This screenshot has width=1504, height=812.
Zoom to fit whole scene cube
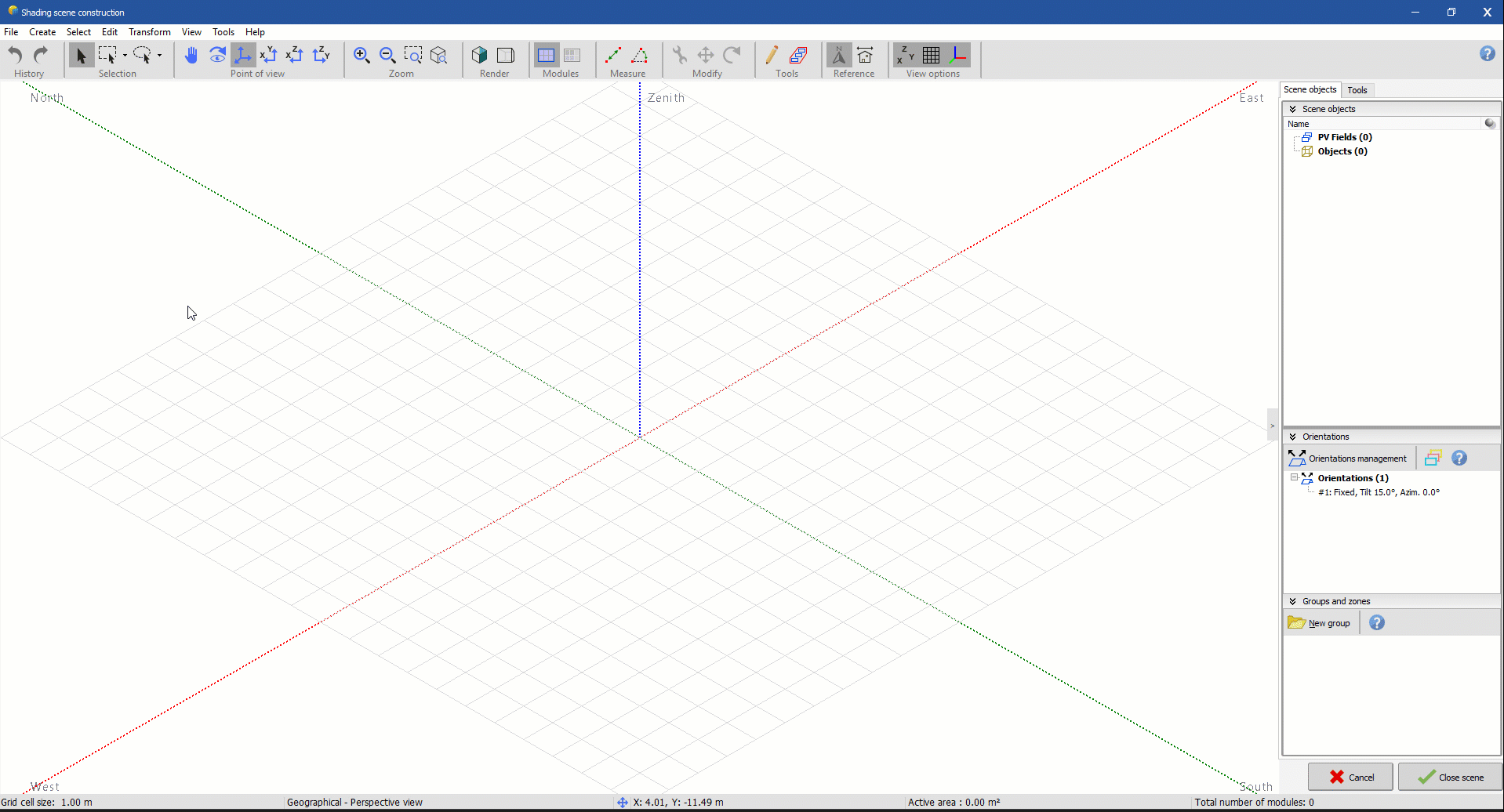439,55
